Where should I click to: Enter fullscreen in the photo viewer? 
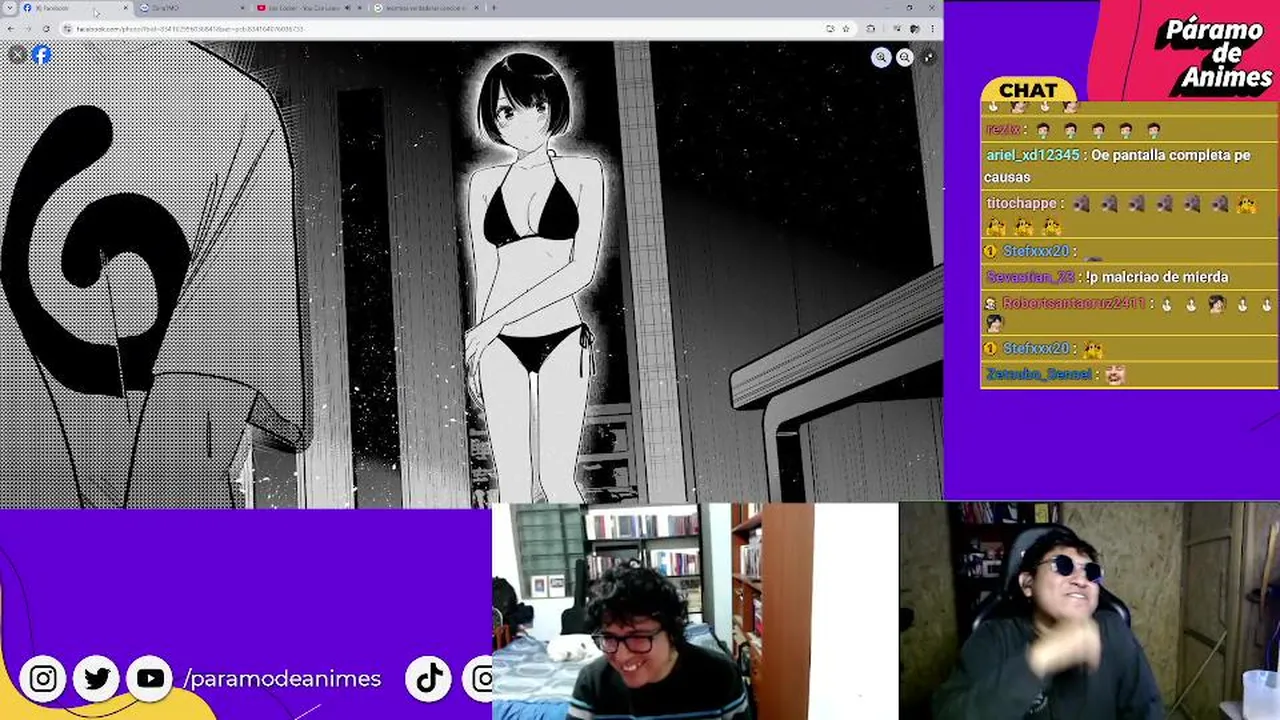[929, 57]
